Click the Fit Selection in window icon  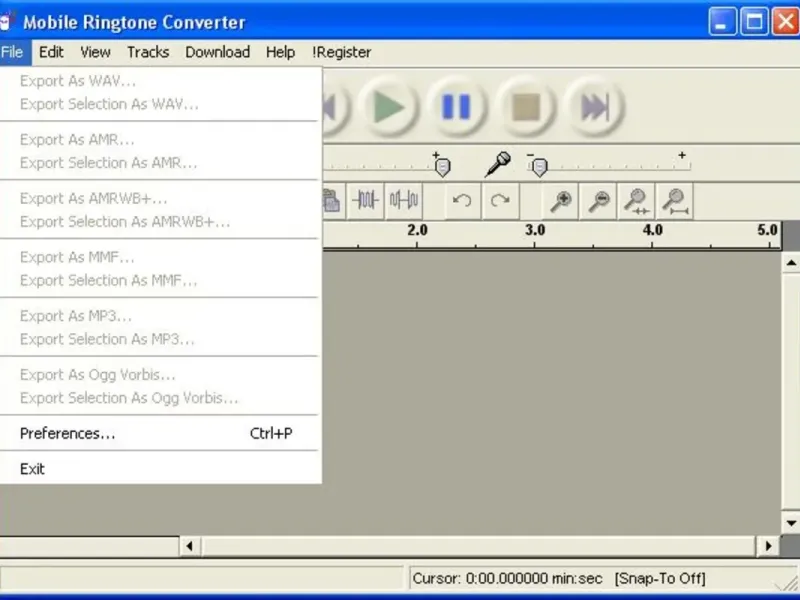click(x=637, y=201)
